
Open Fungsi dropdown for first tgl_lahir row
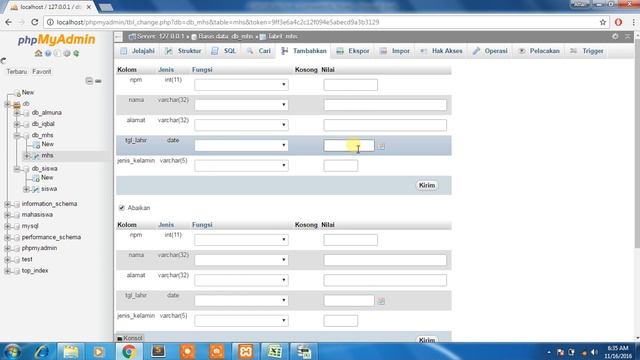click(241, 145)
